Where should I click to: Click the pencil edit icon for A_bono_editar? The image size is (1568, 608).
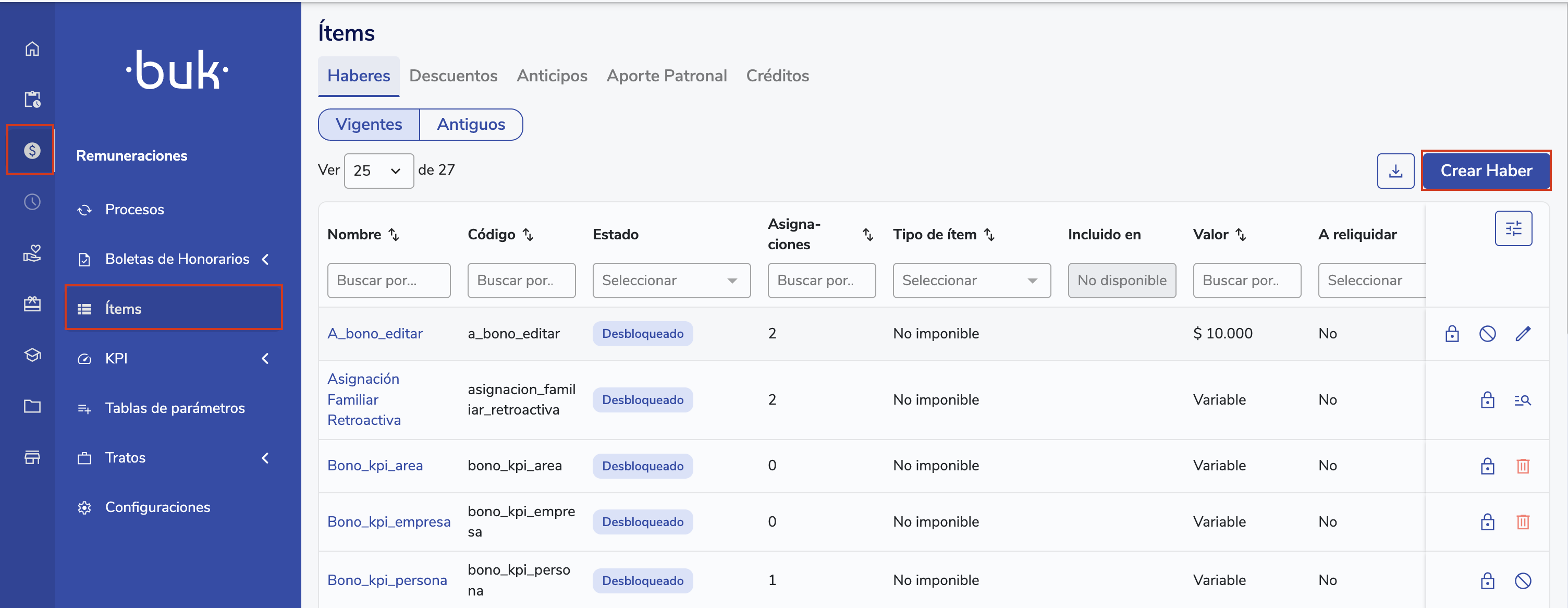pos(1522,334)
